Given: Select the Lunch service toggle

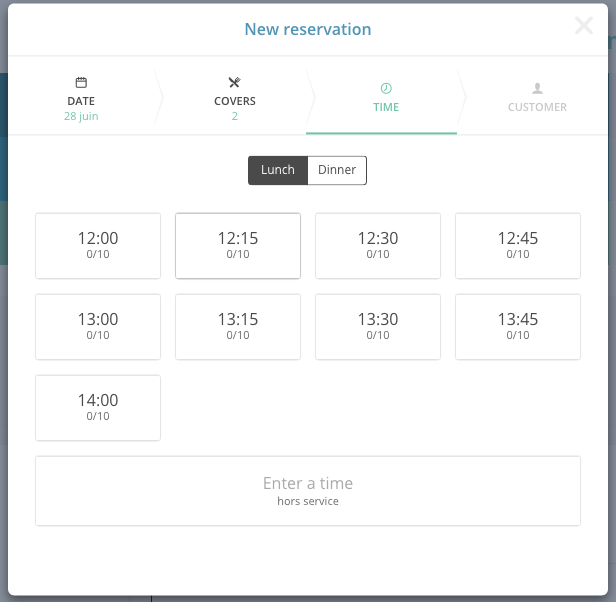Looking at the screenshot, I should 278,170.
